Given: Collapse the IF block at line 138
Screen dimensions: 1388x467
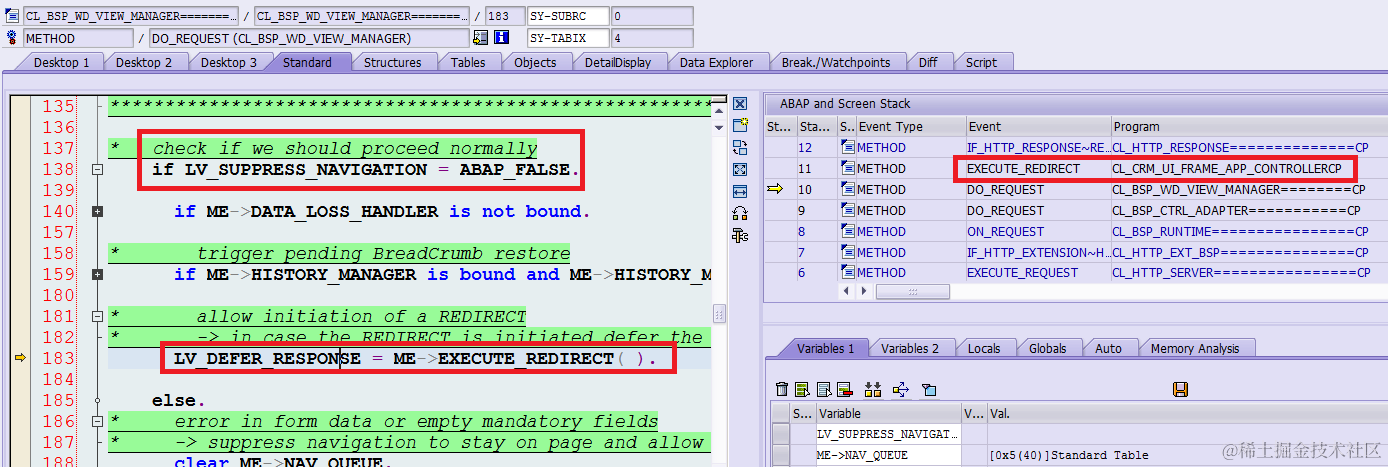Looking at the screenshot, I should 97,170.
